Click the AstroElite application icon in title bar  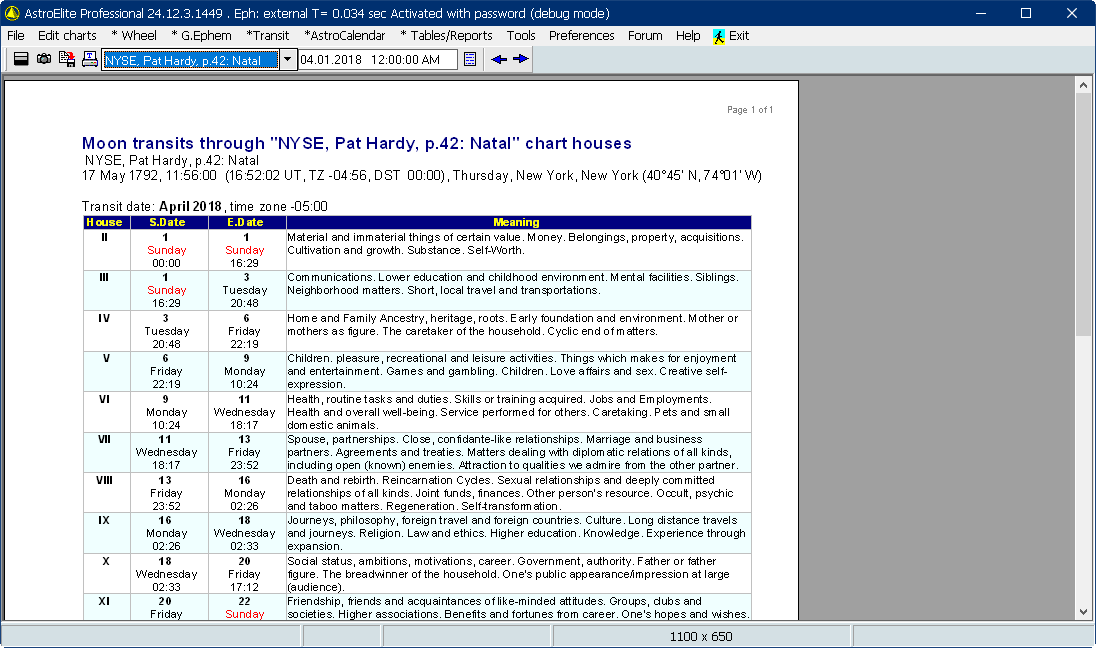[12, 13]
